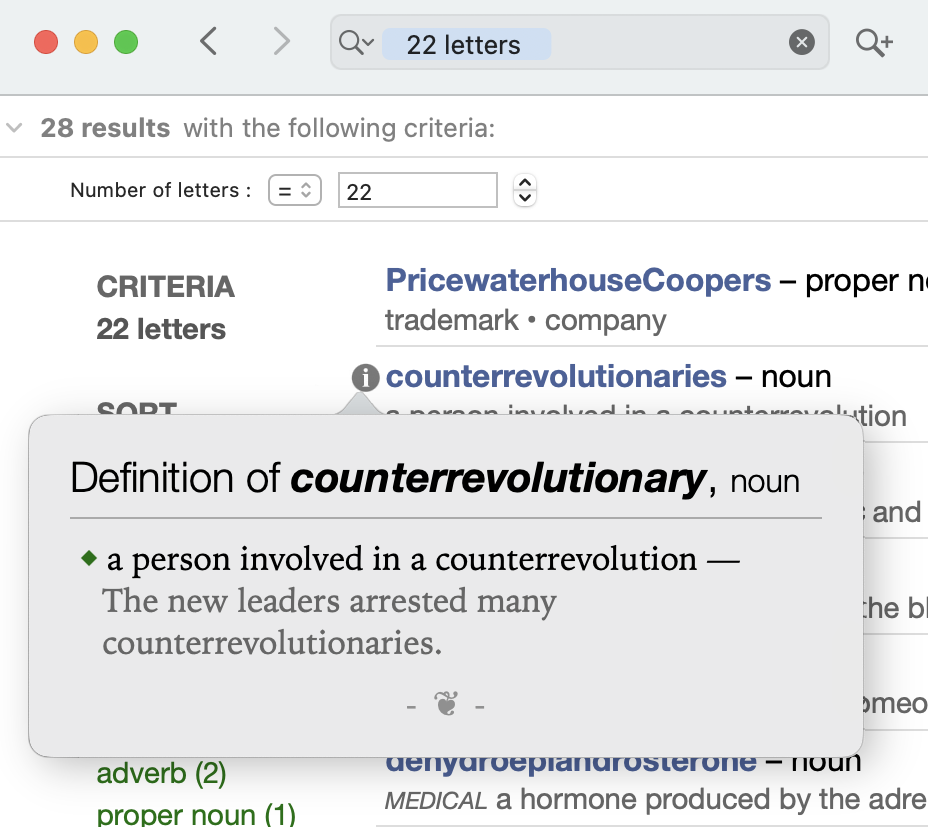Filter results by adverb (2)
Screen dimensions: 928x827
(161, 773)
